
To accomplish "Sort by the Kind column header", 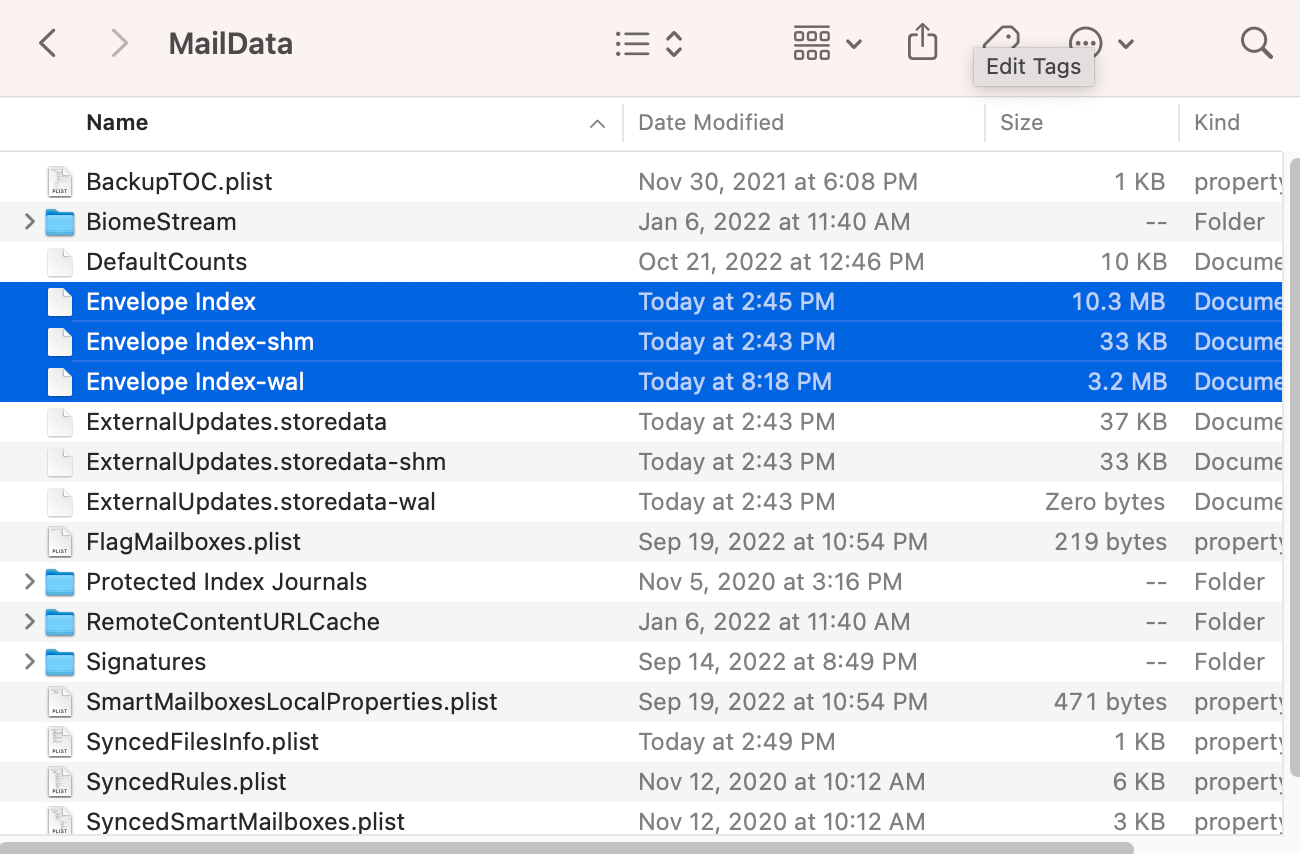I will (1217, 123).
